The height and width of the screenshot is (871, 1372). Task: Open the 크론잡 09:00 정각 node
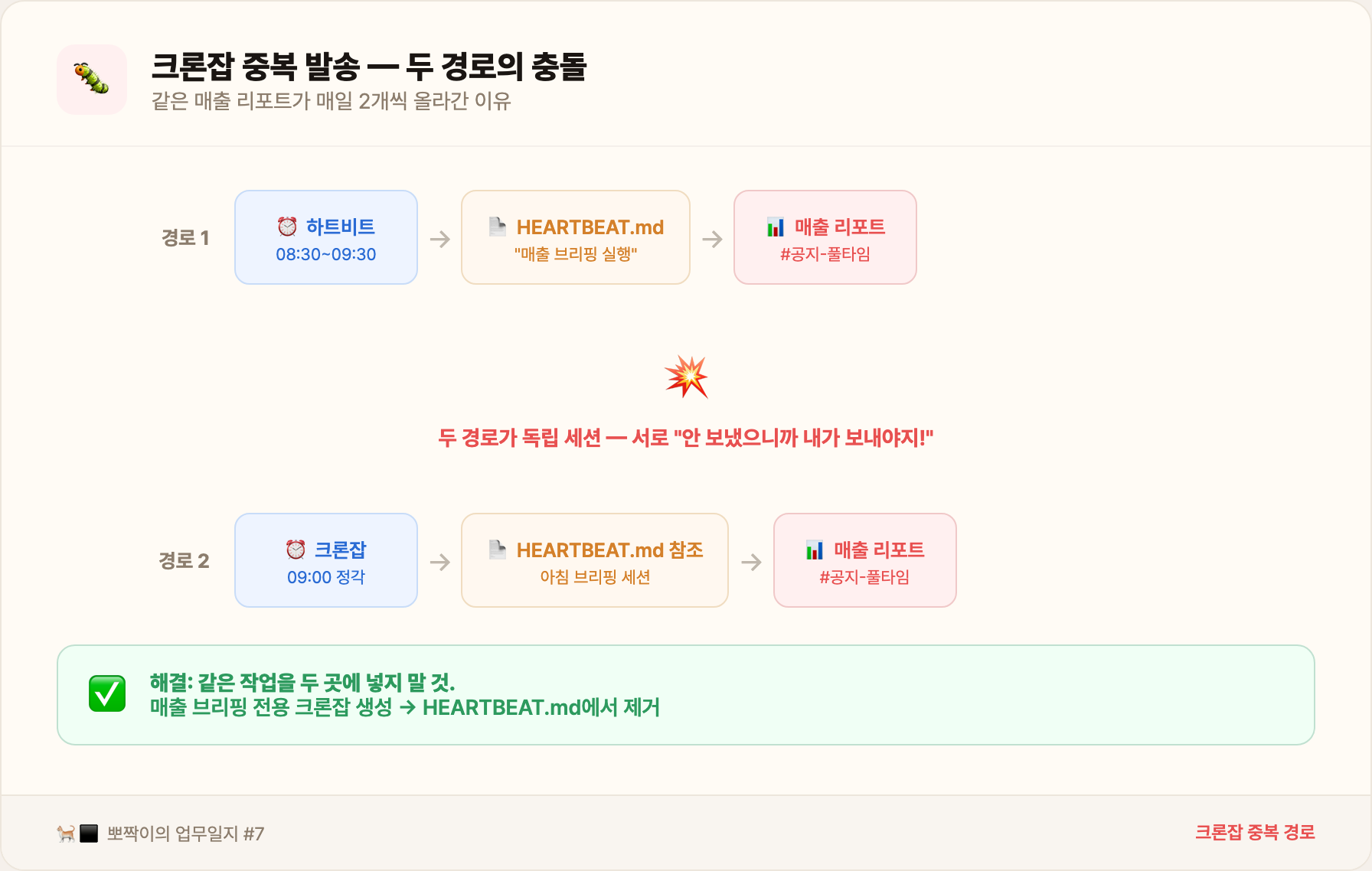(x=326, y=560)
